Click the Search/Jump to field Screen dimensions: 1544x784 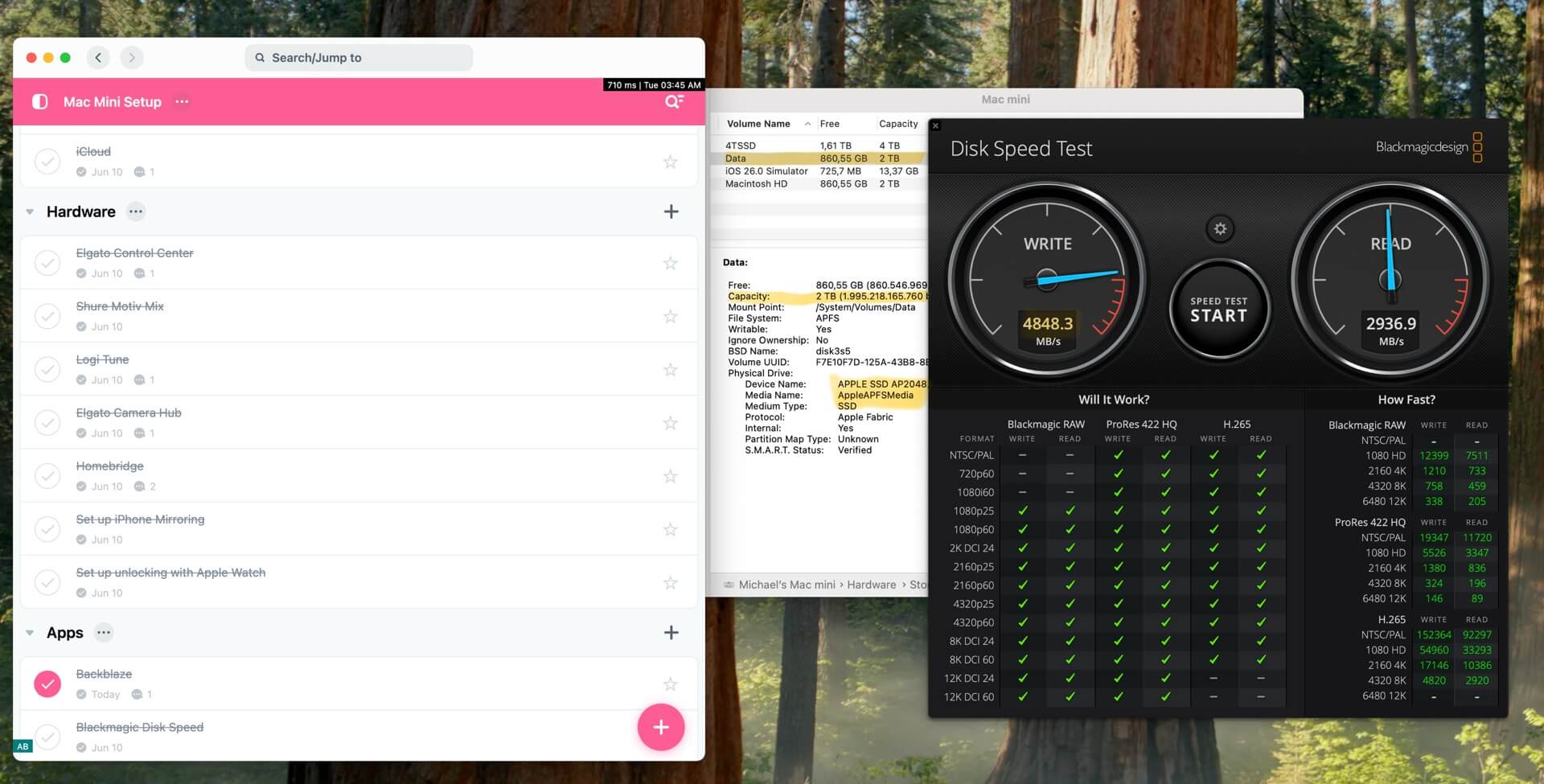tap(359, 58)
